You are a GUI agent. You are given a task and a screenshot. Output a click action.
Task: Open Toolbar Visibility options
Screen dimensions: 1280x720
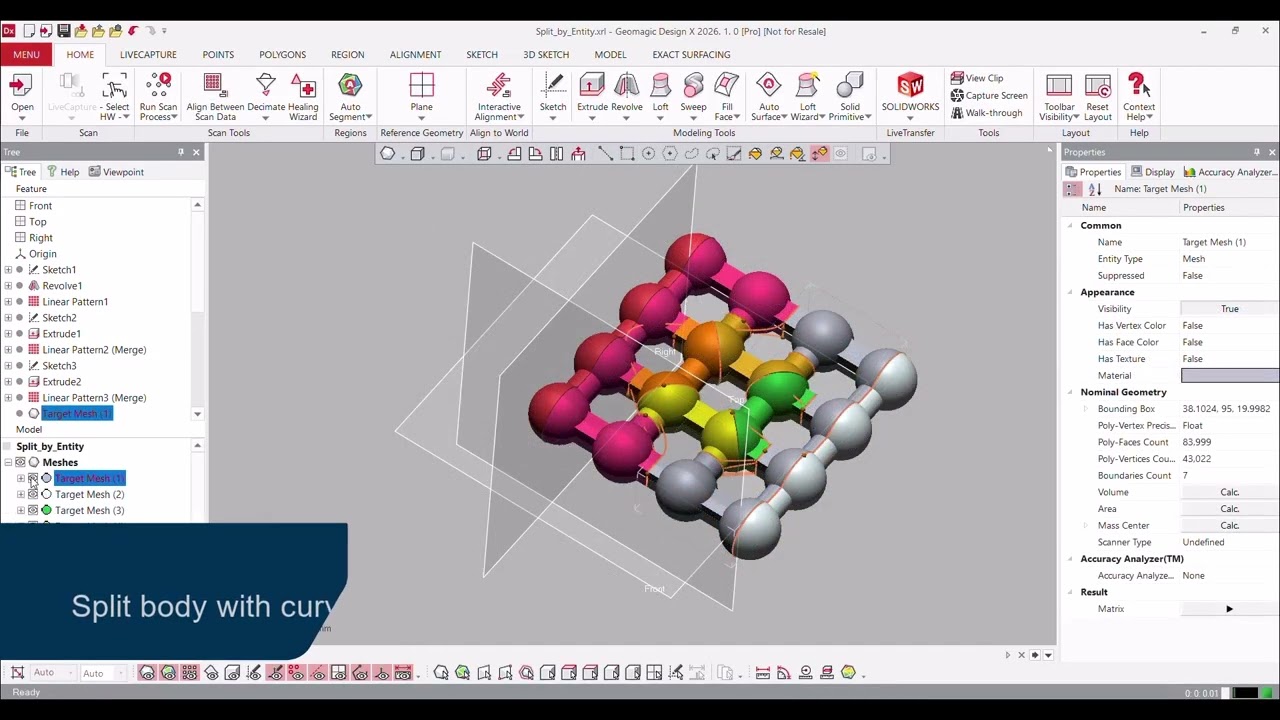click(1059, 96)
